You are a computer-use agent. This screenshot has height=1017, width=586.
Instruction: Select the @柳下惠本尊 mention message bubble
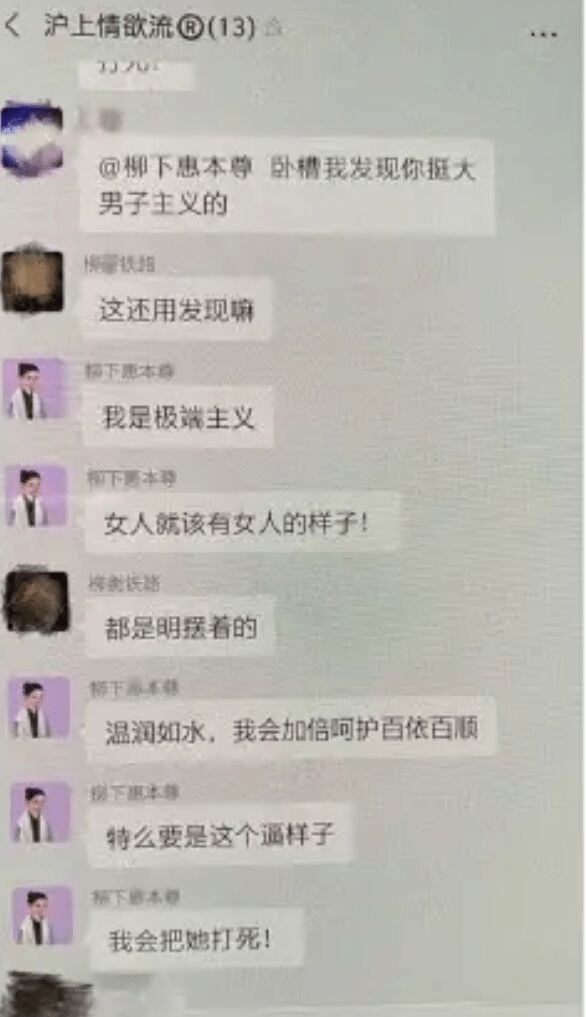point(287,186)
